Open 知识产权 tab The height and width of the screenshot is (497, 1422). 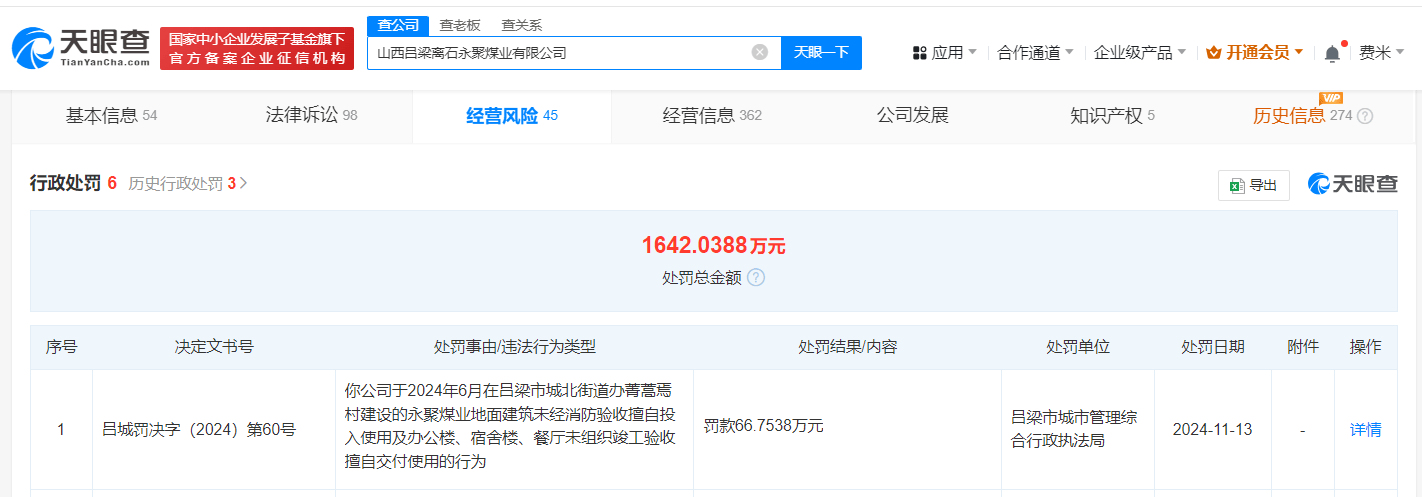coord(1112,116)
